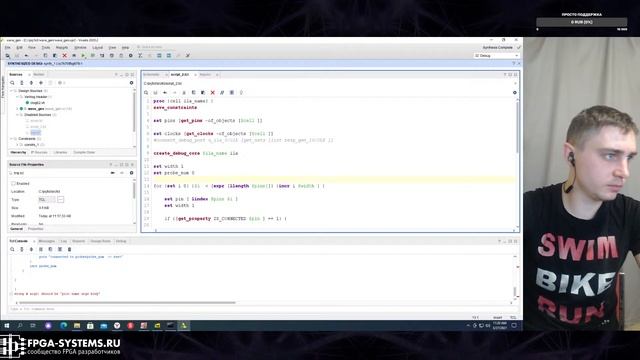
Task: Expand the constrs_1 node
Action: click(17, 145)
